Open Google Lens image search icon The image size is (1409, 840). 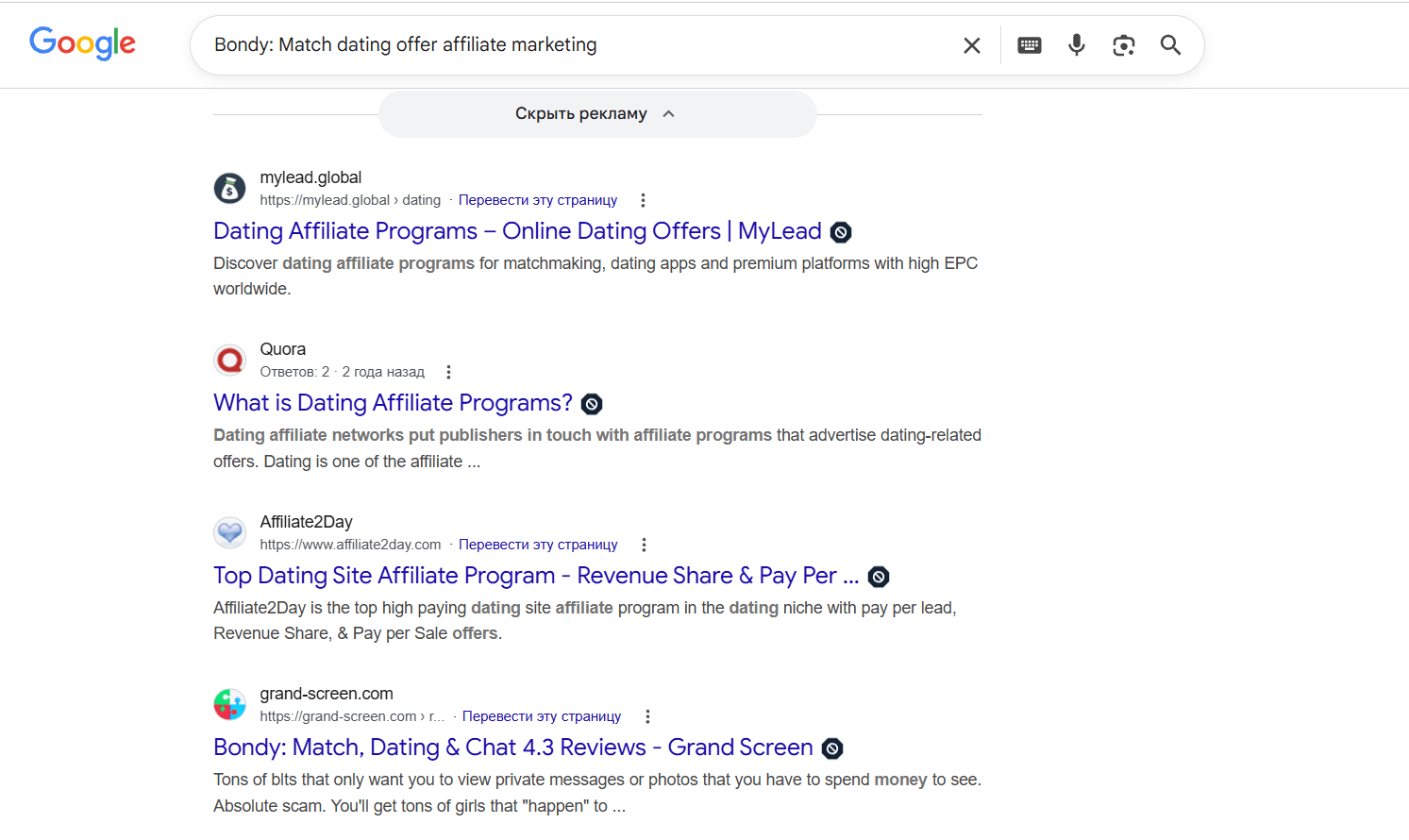click(x=1123, y=45)
